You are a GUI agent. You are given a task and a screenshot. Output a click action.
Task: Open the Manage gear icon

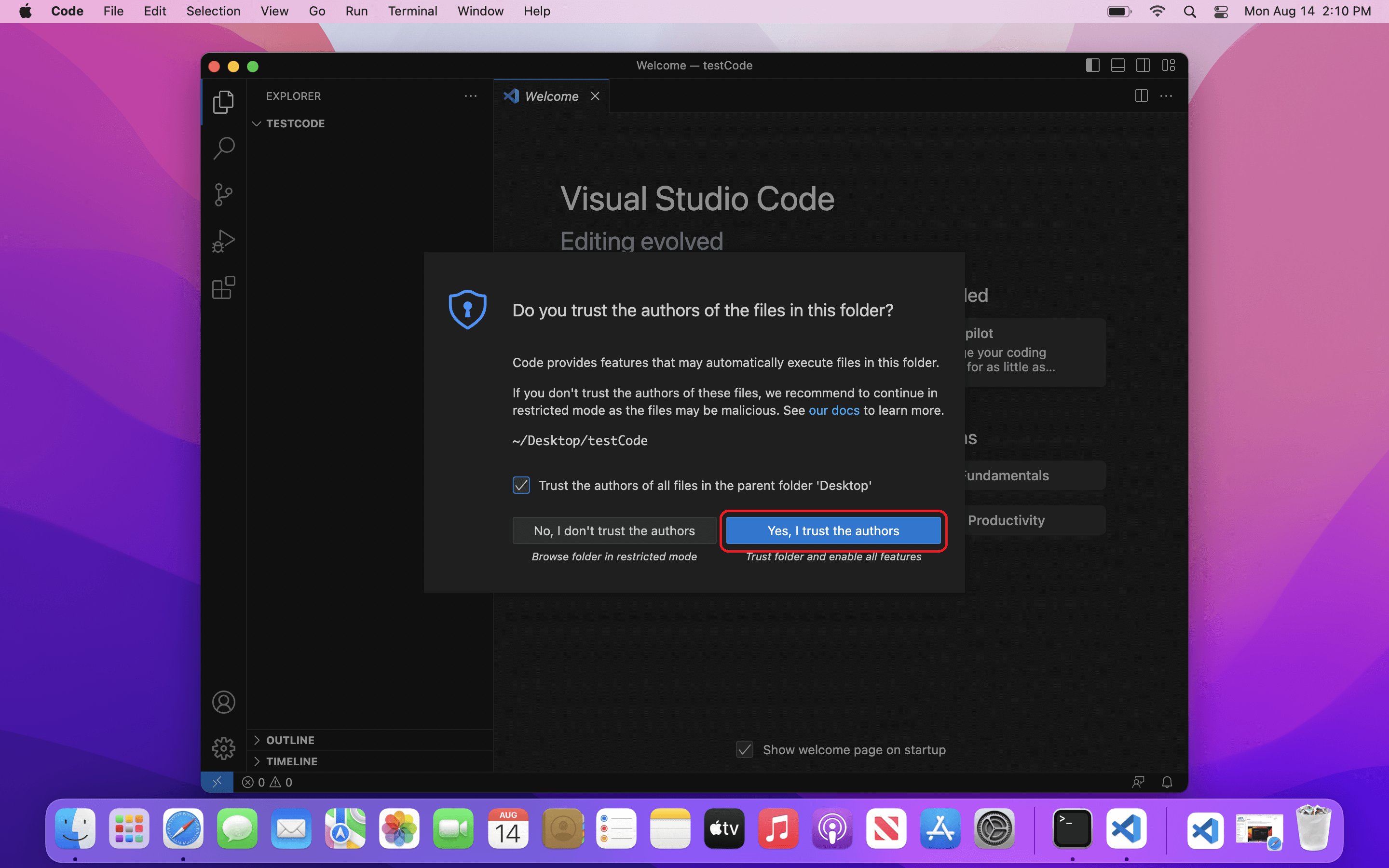223,748
